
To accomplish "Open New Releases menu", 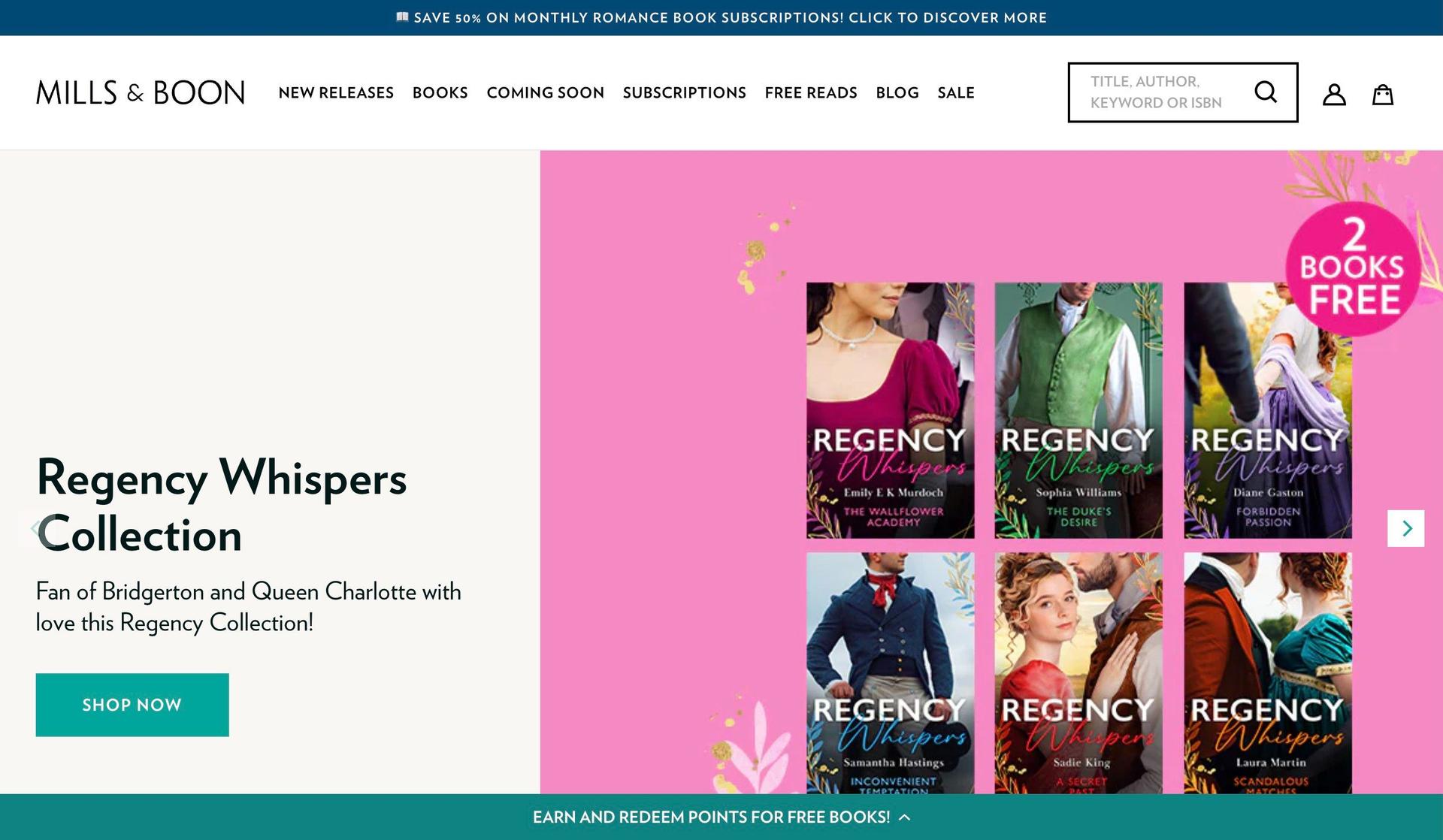I will coord(336,92).
